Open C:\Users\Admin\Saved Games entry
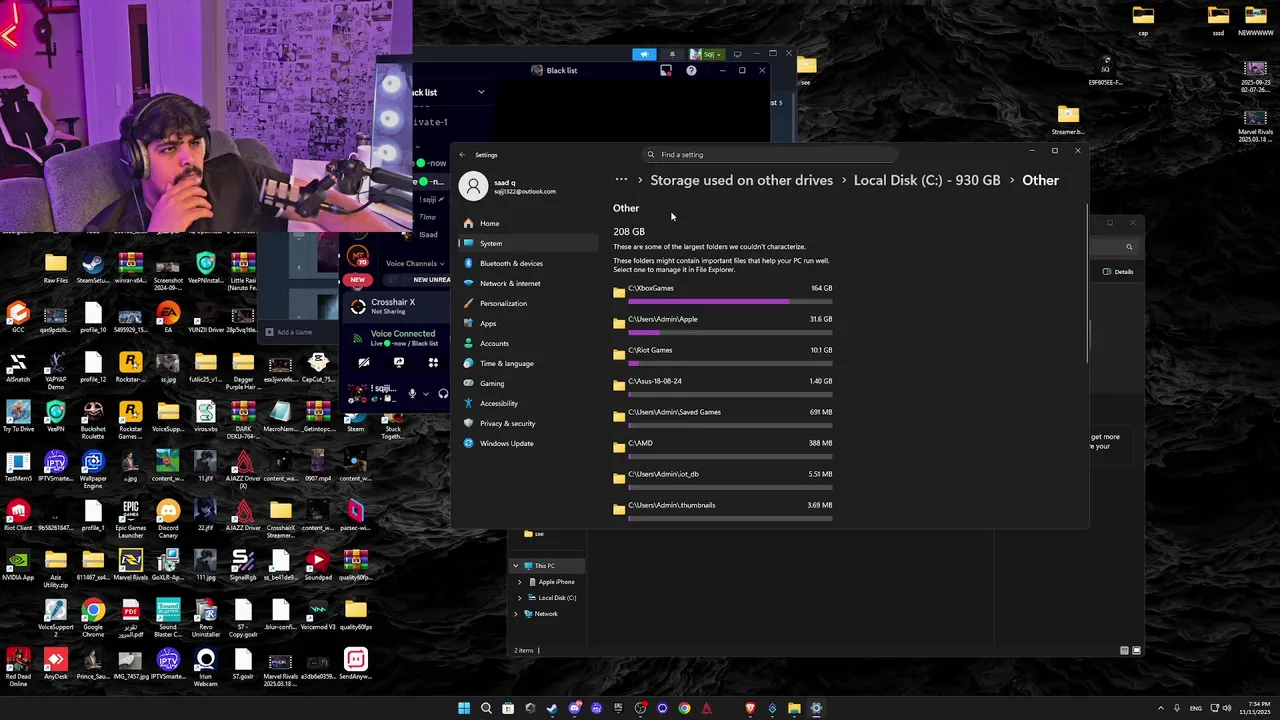Viewport: 1280px width, 720px height. coord(723,416)
